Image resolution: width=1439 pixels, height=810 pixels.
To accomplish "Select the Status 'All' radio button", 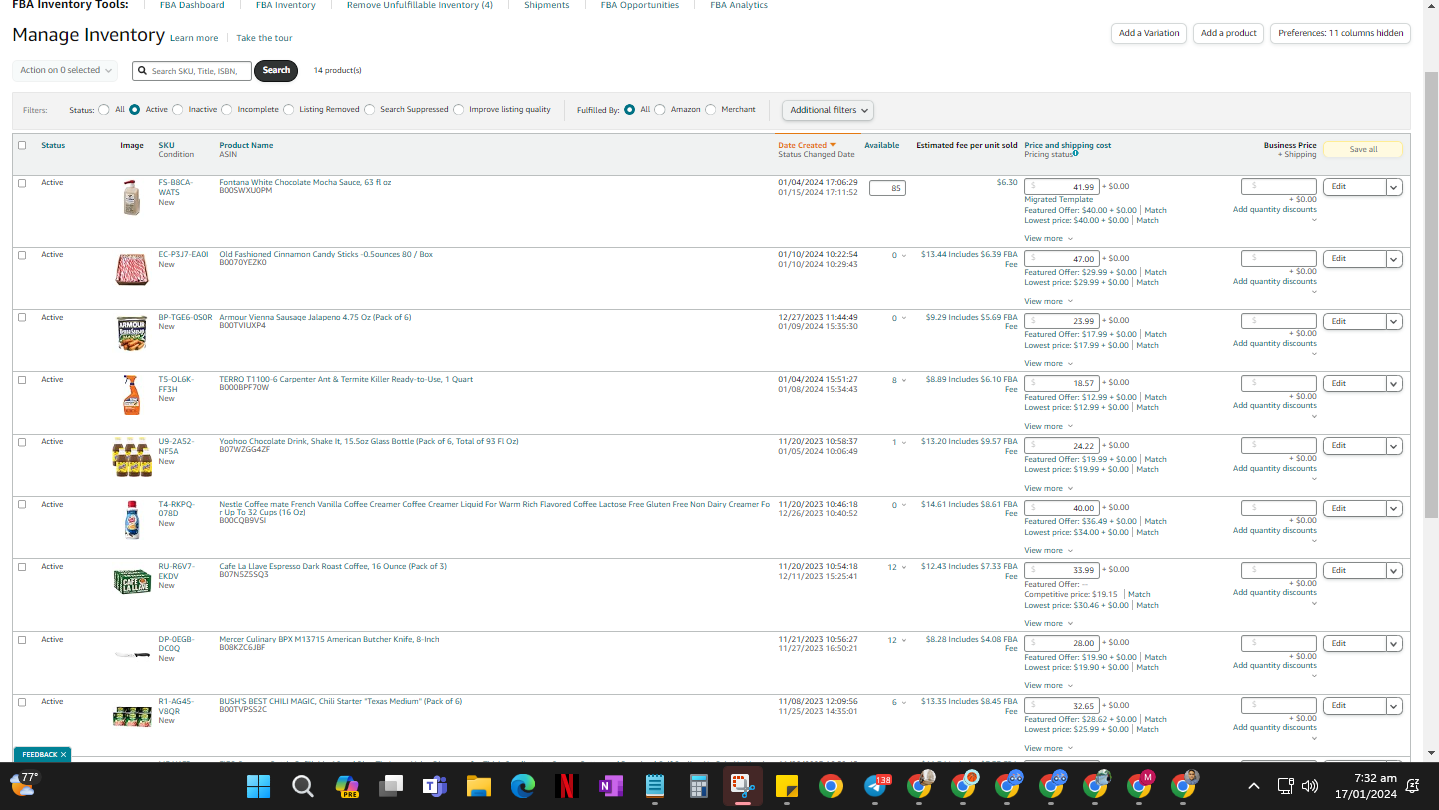I will click(x=104, y=110).
